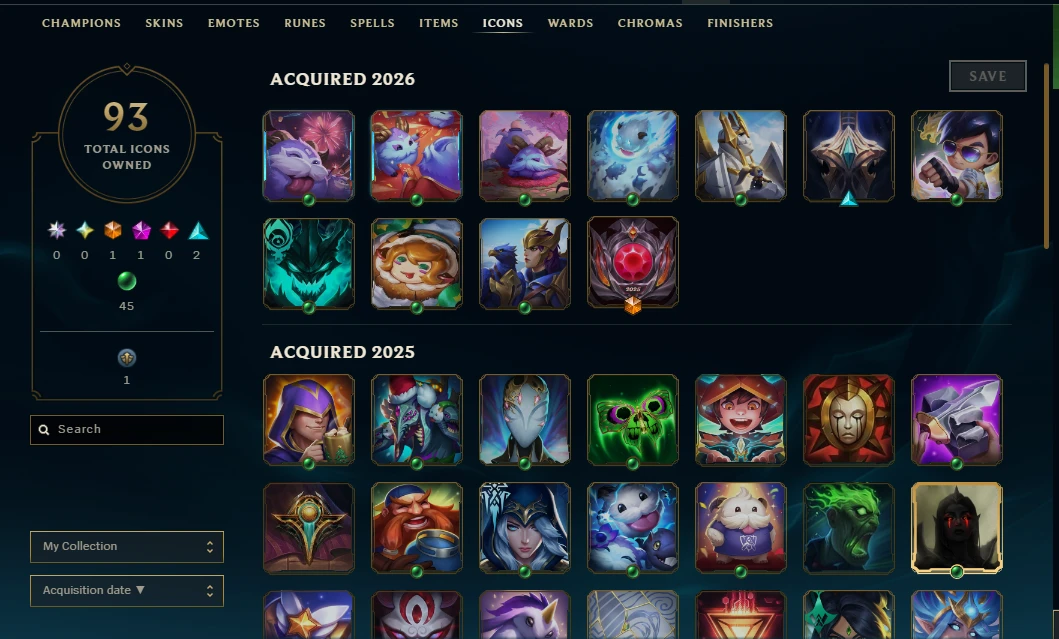Go to the Chromas tab

pos(650,23)
